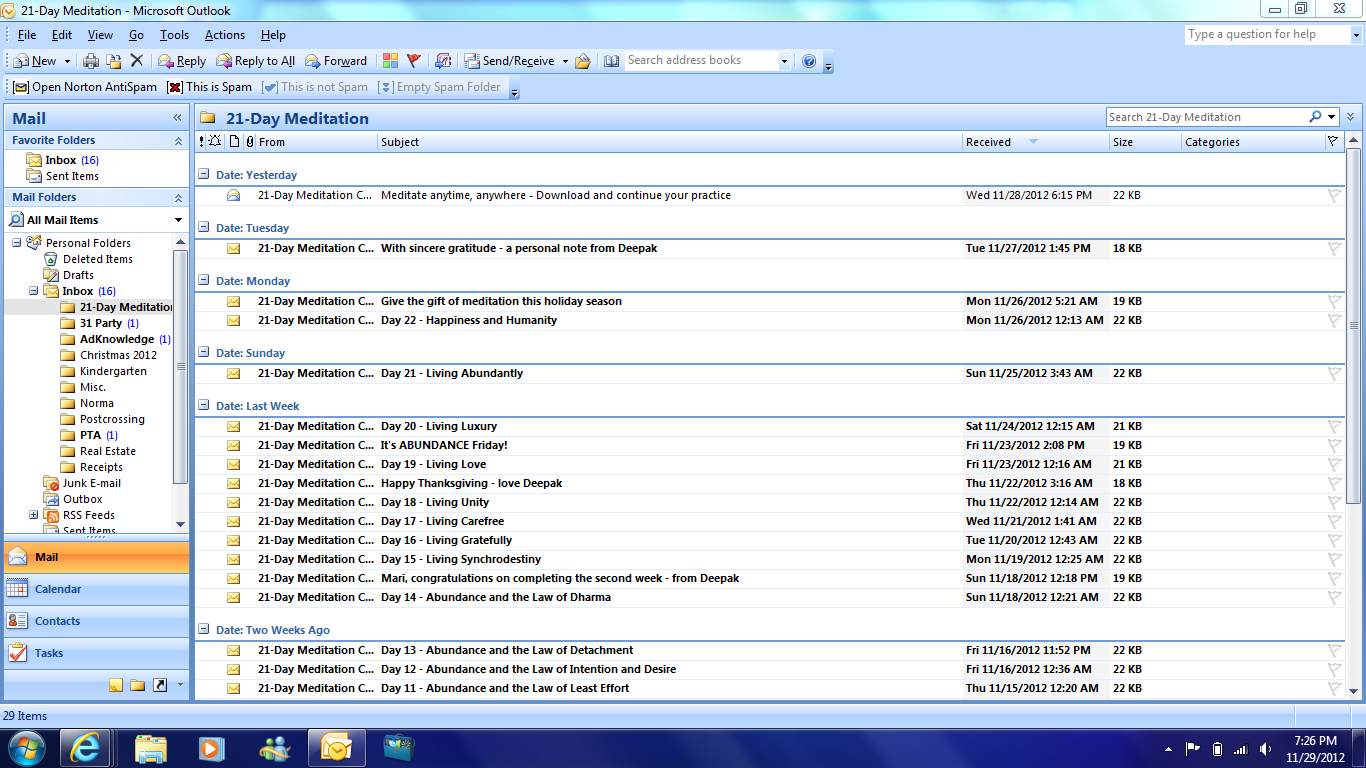Open the Send/Receive dropdown arrow
The height and width of the screenshot is (768, 1366).
(x=564, y=62)
